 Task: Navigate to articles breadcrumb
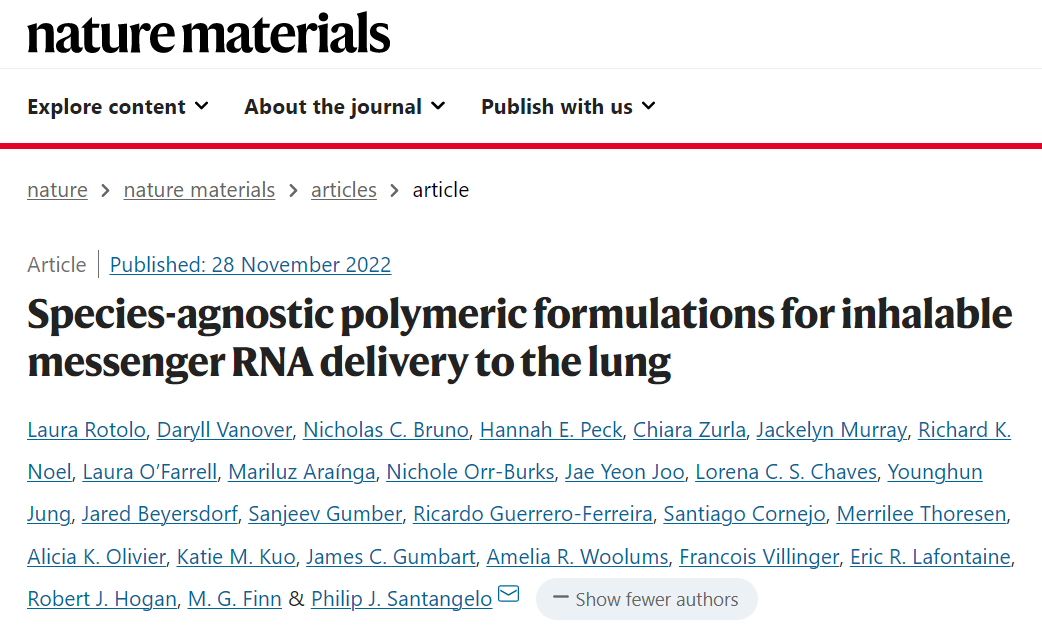344,190
